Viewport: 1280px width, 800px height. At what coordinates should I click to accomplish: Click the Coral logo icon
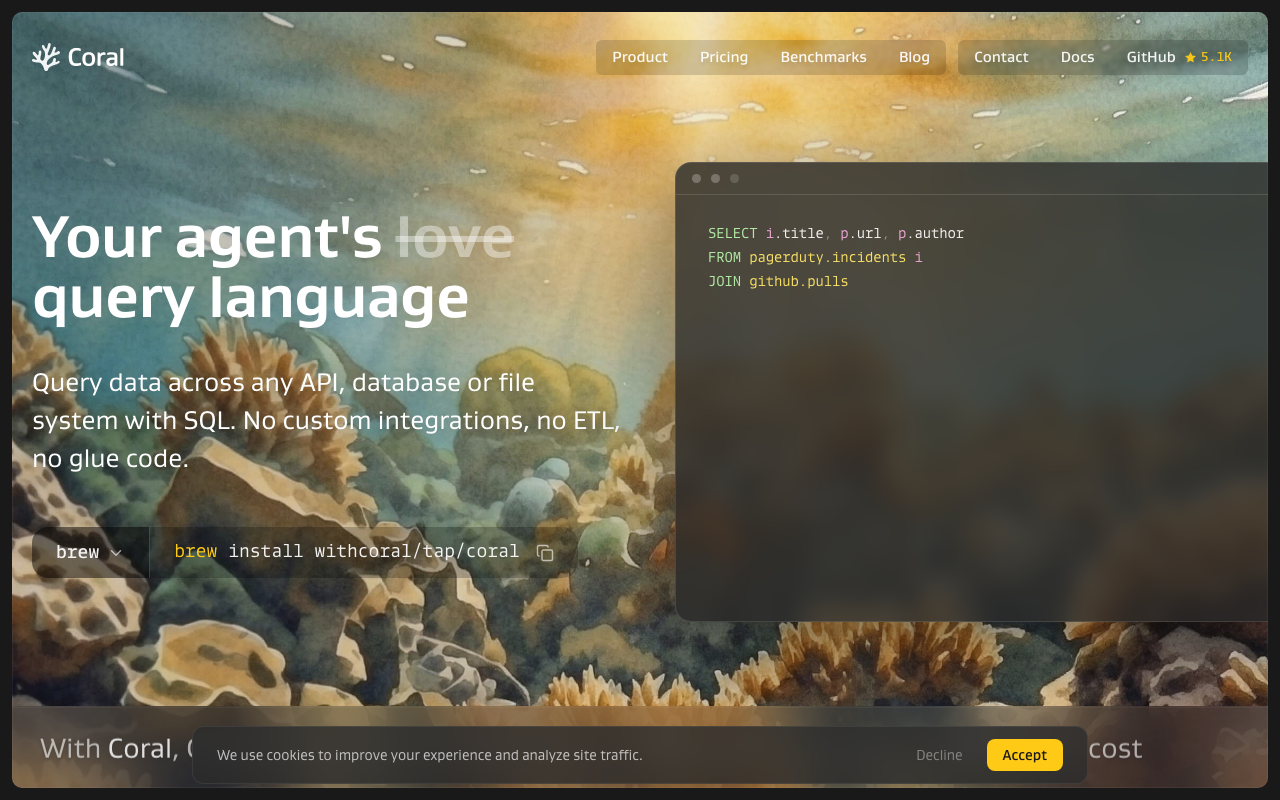pyautogui.click(x=46, y=57)
